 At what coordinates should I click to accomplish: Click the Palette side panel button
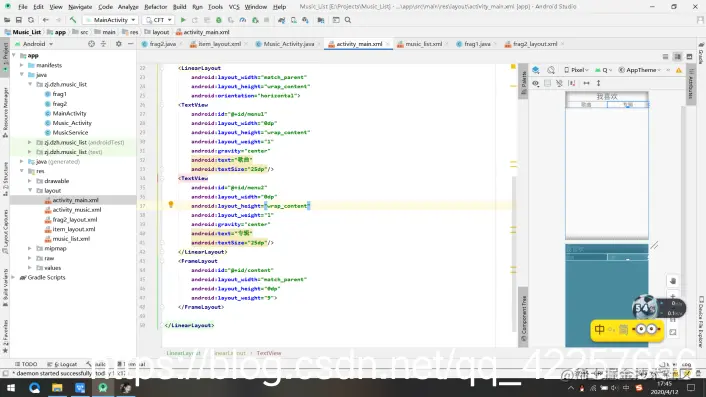(523, 80)
